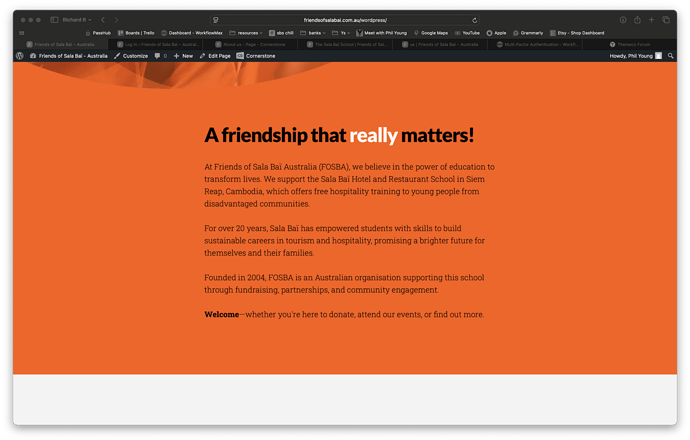Open the Grammarly bookmark
Image resolution: width=690 pixels, height=440 pixels.
click(x=528, y=33)
